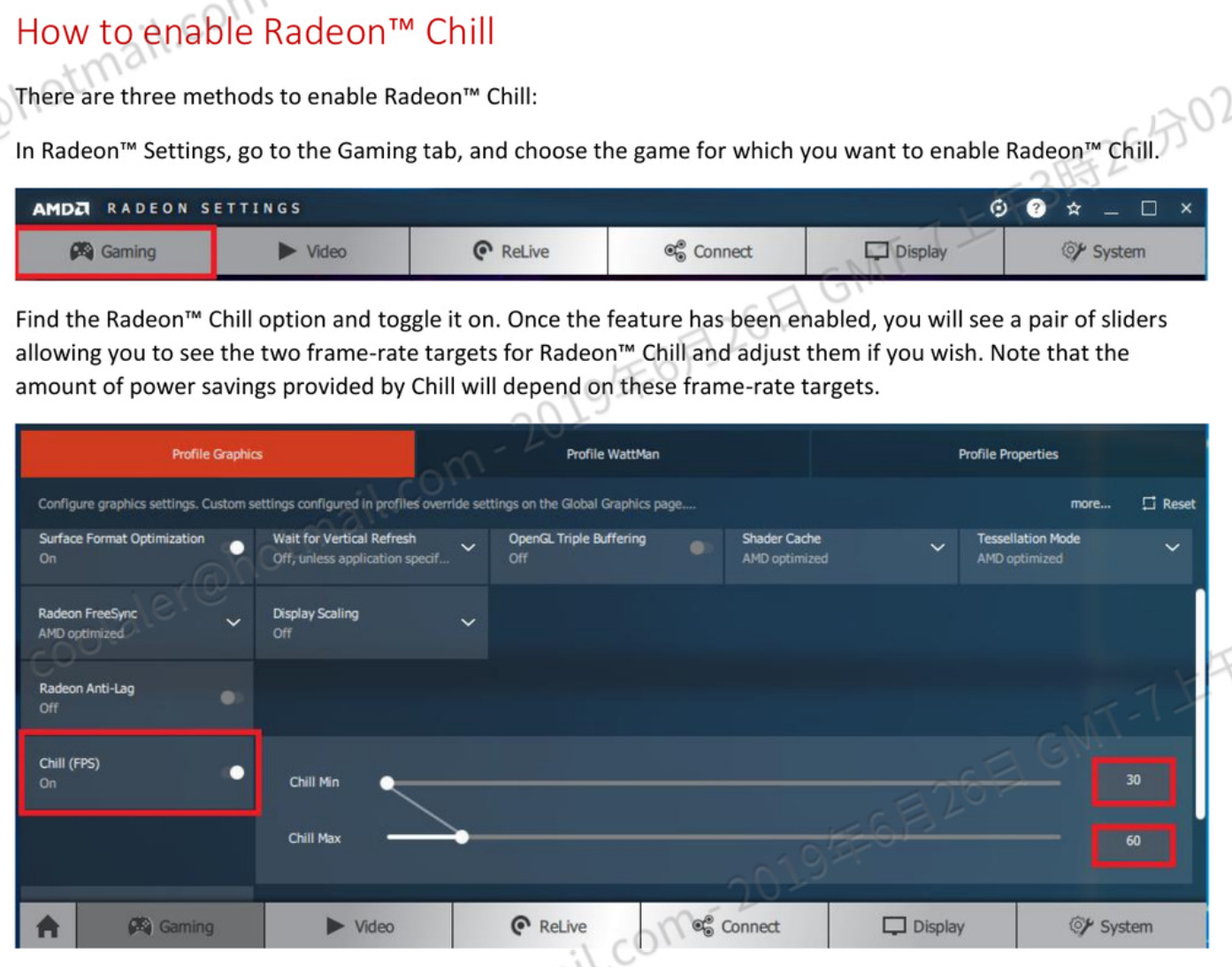
Task: Click ReLive in the bottom navigation bar
Action: point(547,926)
